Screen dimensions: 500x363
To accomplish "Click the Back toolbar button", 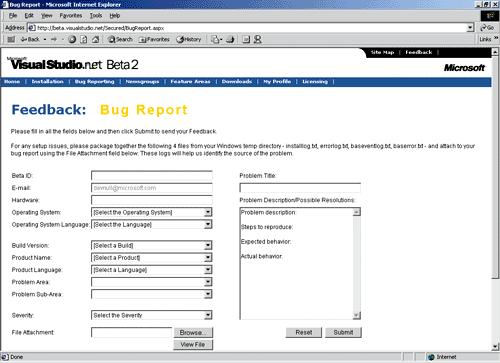I will tap(30, 39).
